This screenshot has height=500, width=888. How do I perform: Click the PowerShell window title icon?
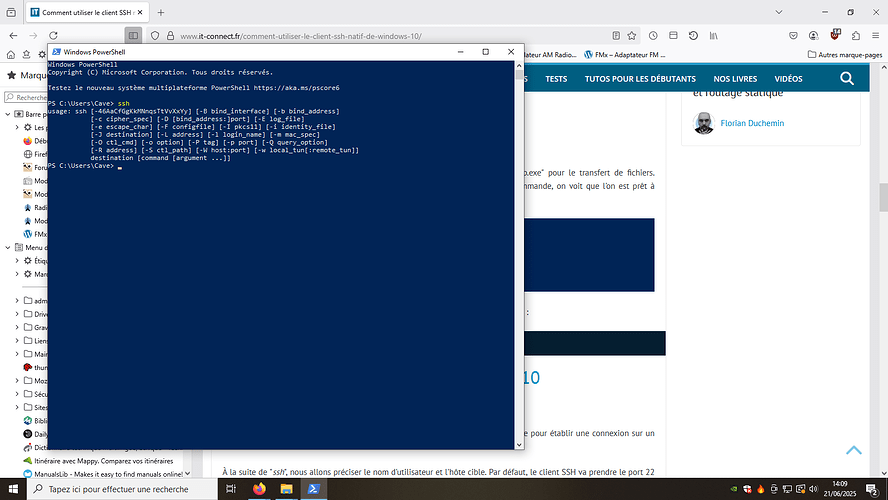pos(56,52)
